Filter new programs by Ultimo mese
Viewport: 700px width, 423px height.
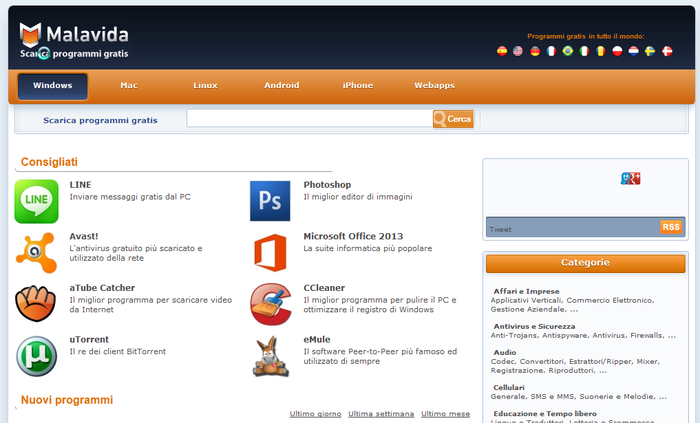(x=446, y=414)
